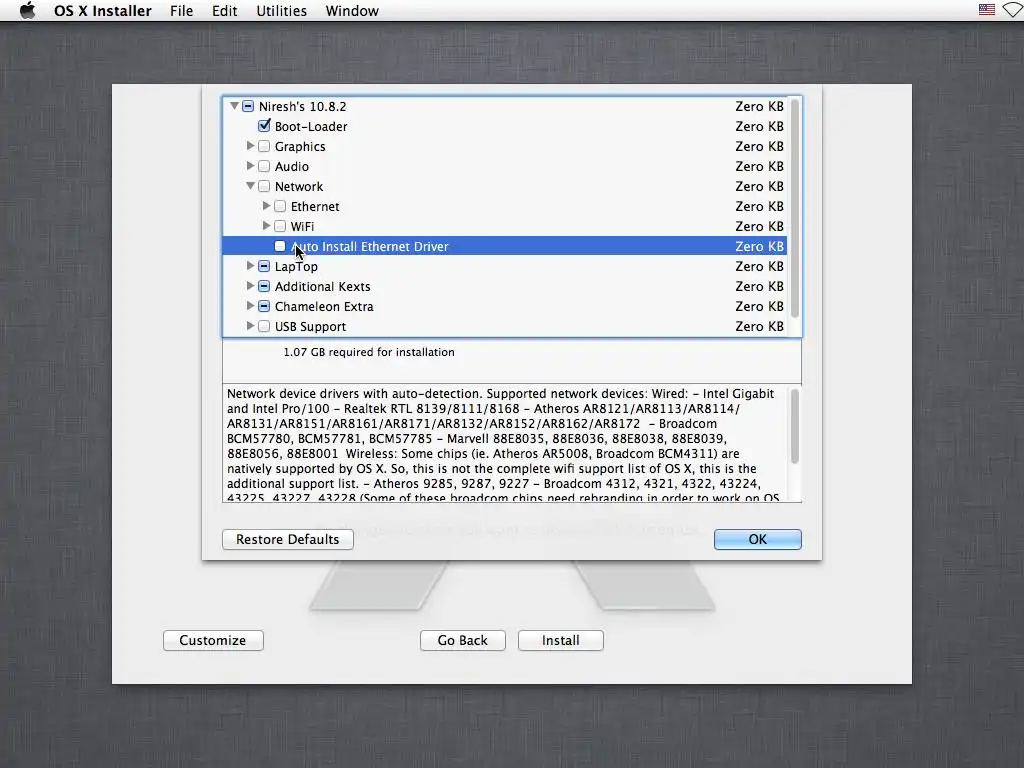Toggle the LapTop checkbox
The height and width of the screenshot is (768, 1024).
coord(264,266)
